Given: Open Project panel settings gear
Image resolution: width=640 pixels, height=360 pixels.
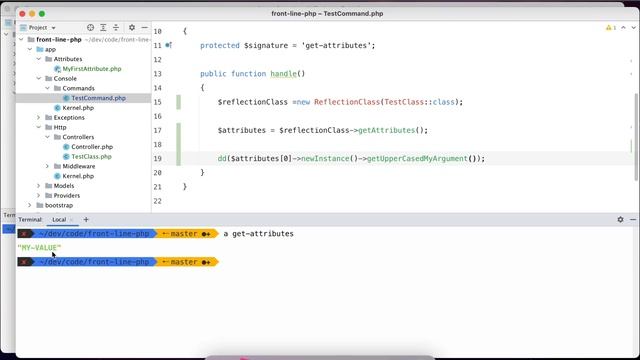Looking at the screenshot, I should click(132, 27).
